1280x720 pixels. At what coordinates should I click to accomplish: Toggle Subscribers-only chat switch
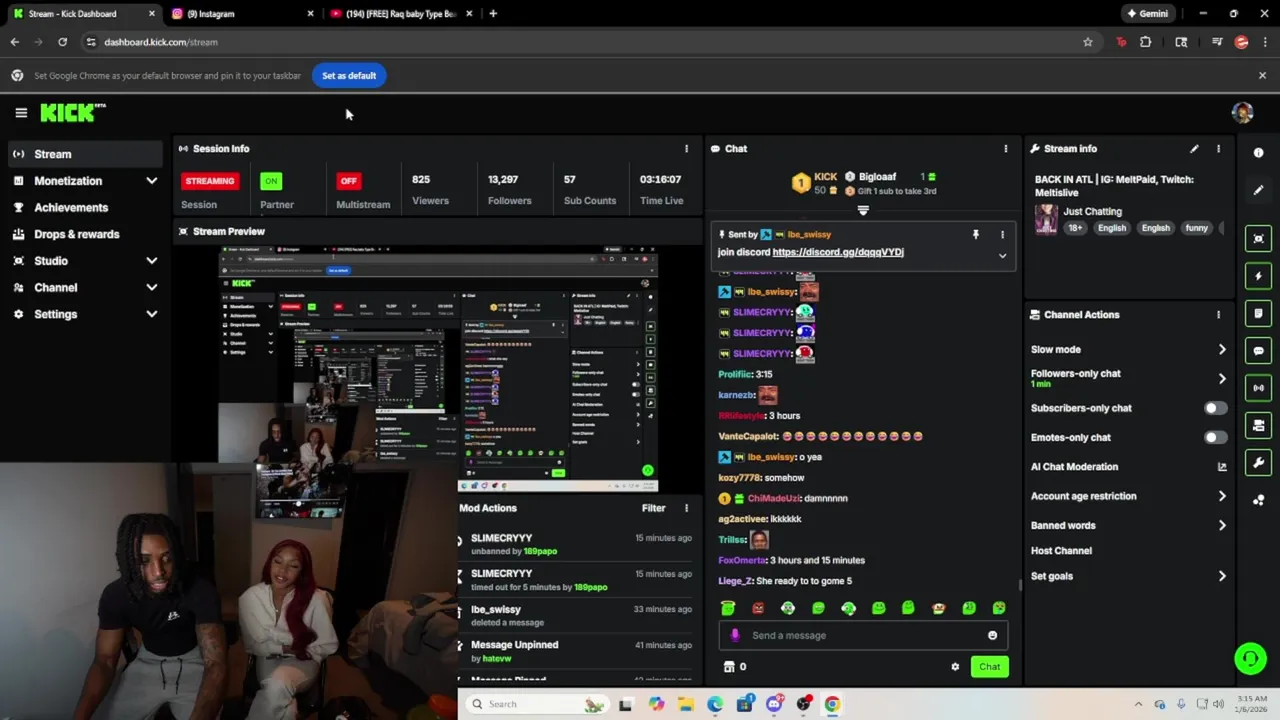point(1215,408)
